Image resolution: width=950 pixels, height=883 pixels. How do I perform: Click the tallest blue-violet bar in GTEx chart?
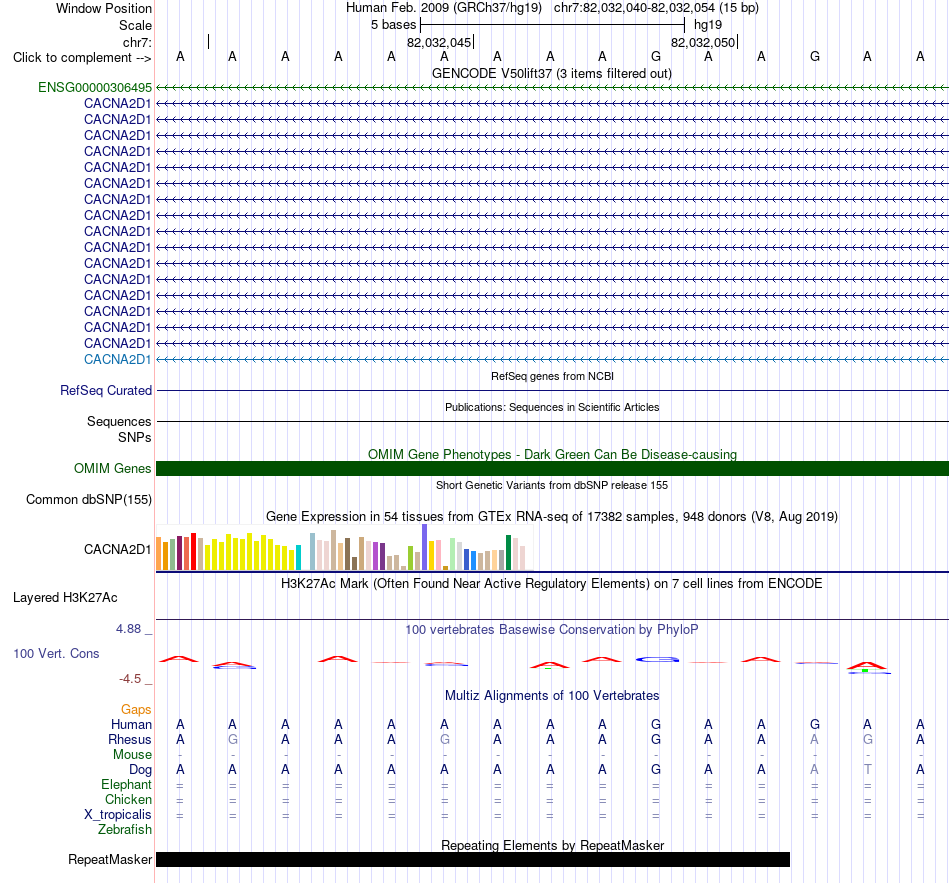tap(425, 547)
